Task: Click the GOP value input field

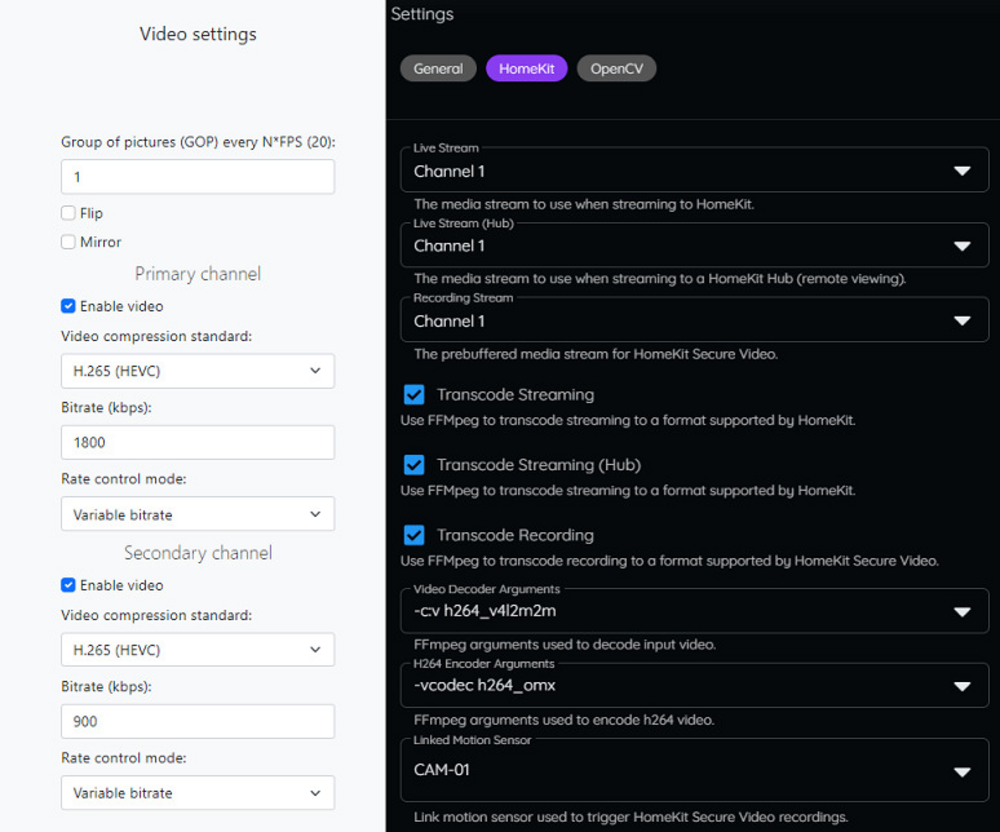Action: click(x=198, y=177)
